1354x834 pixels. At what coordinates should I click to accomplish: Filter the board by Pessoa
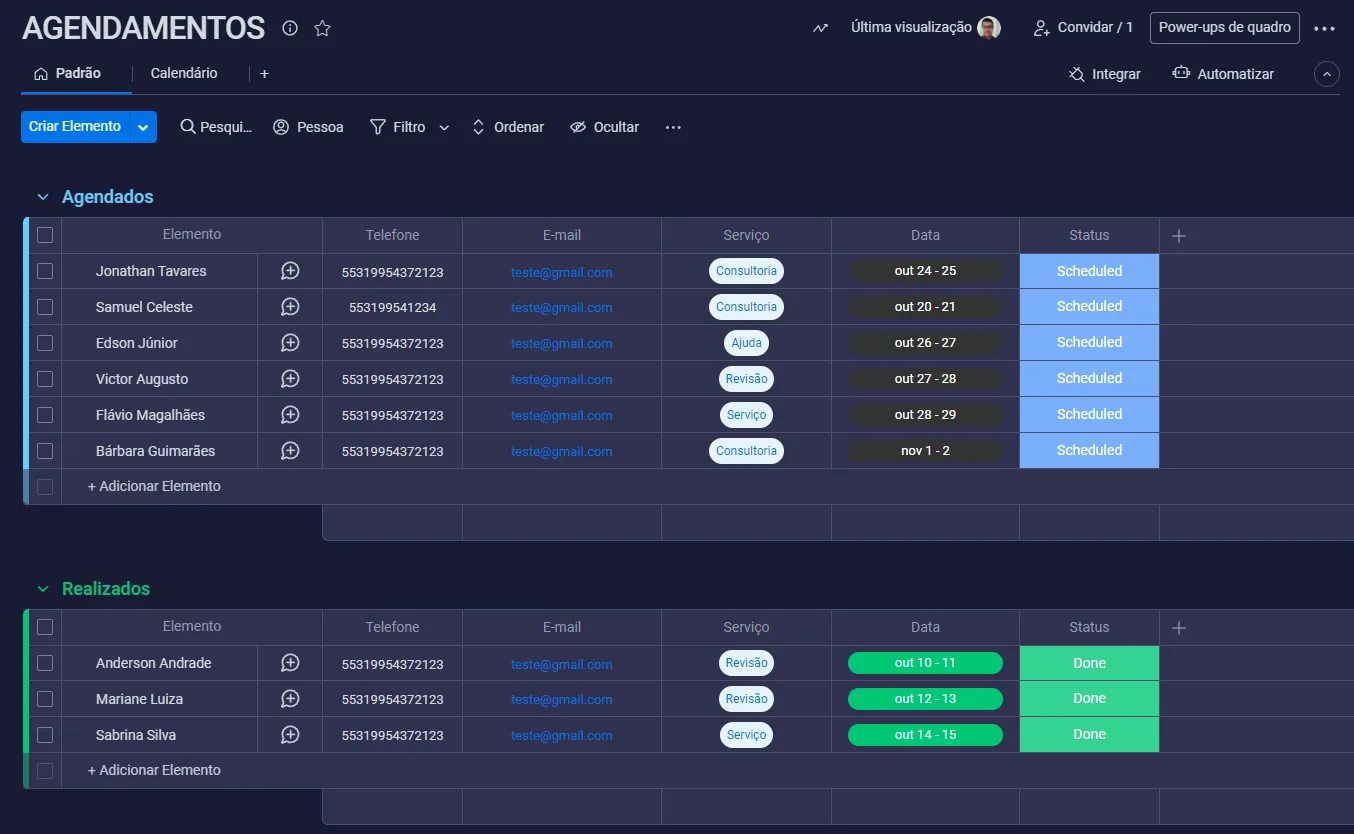pos(308,127)
